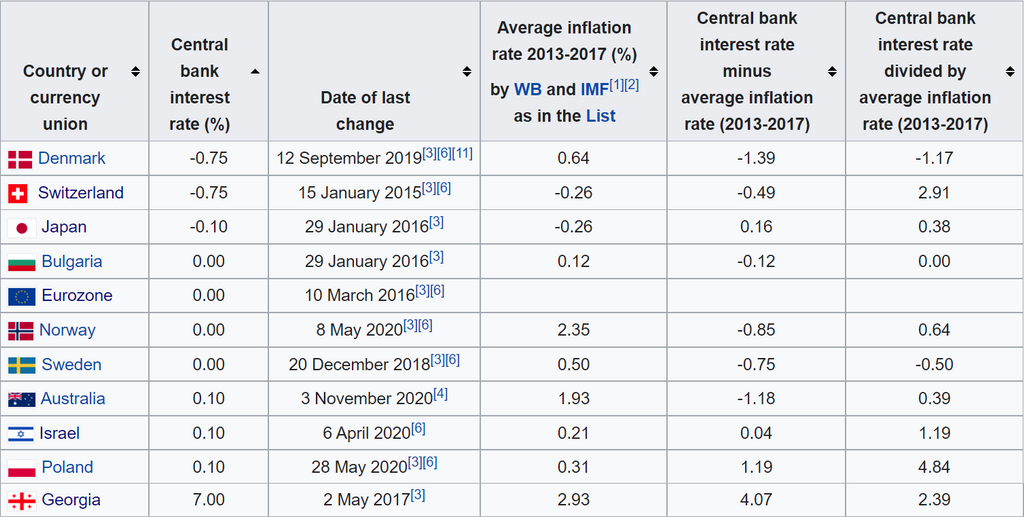The width and height of the screenshot is (1024, 517).
Task: Follow the List link in header
Action: (601, 116)
